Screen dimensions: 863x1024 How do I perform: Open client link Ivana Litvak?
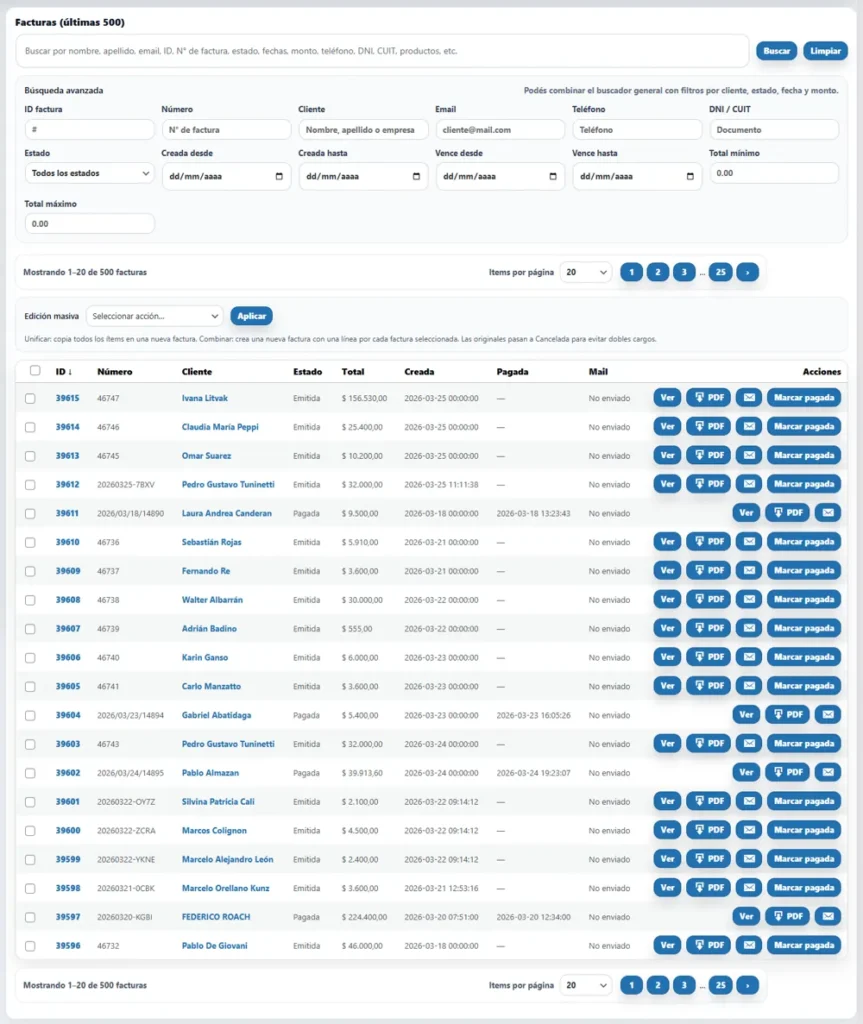(x=205, y=398)
